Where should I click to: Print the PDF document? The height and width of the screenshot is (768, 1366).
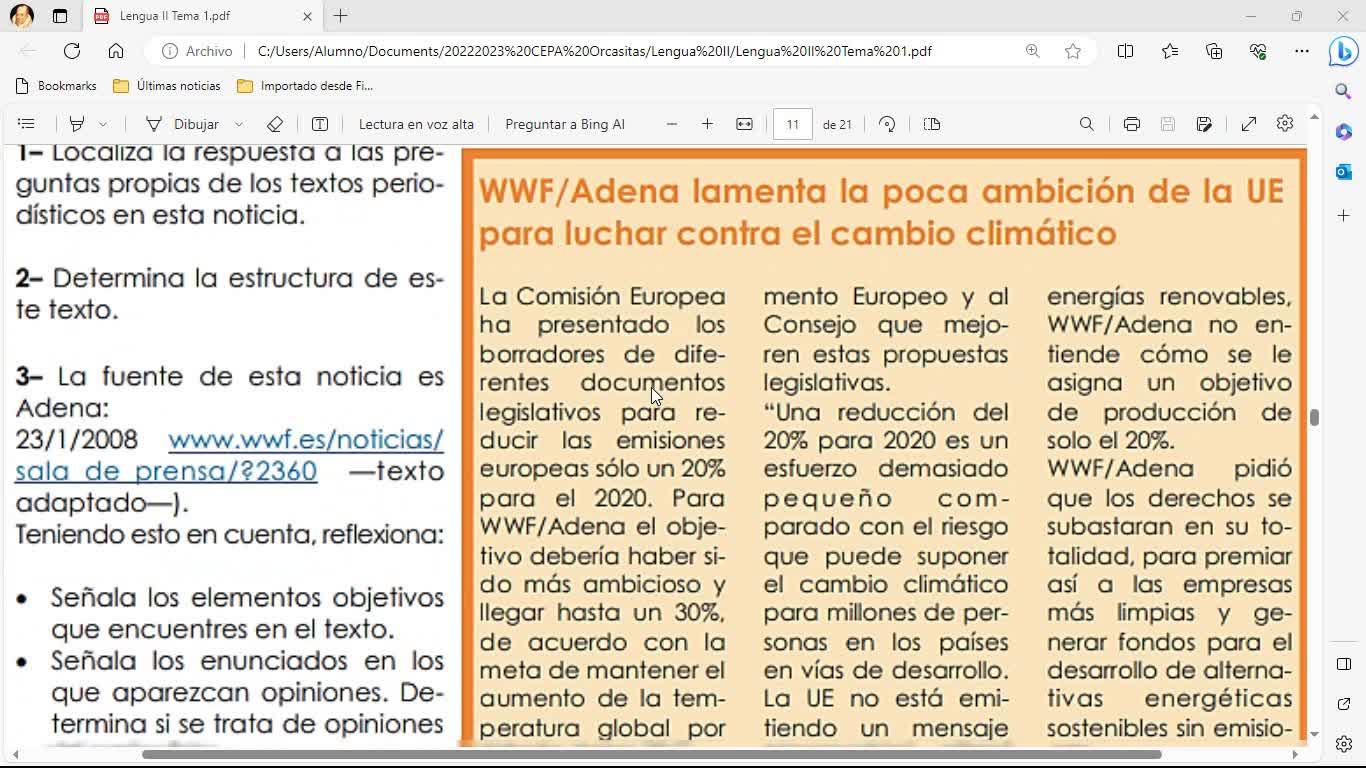1131,124
